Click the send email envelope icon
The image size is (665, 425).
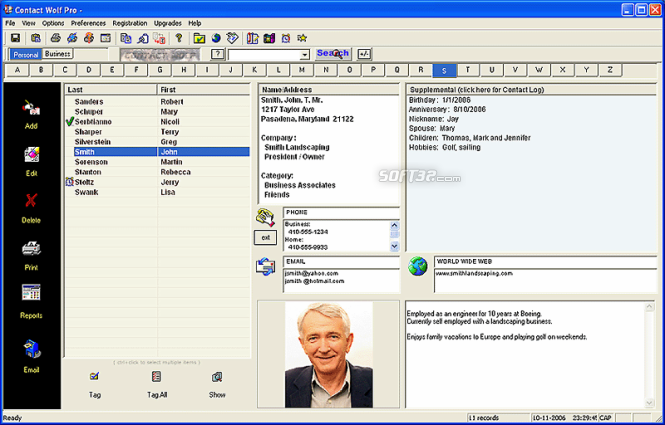(265, 267)
